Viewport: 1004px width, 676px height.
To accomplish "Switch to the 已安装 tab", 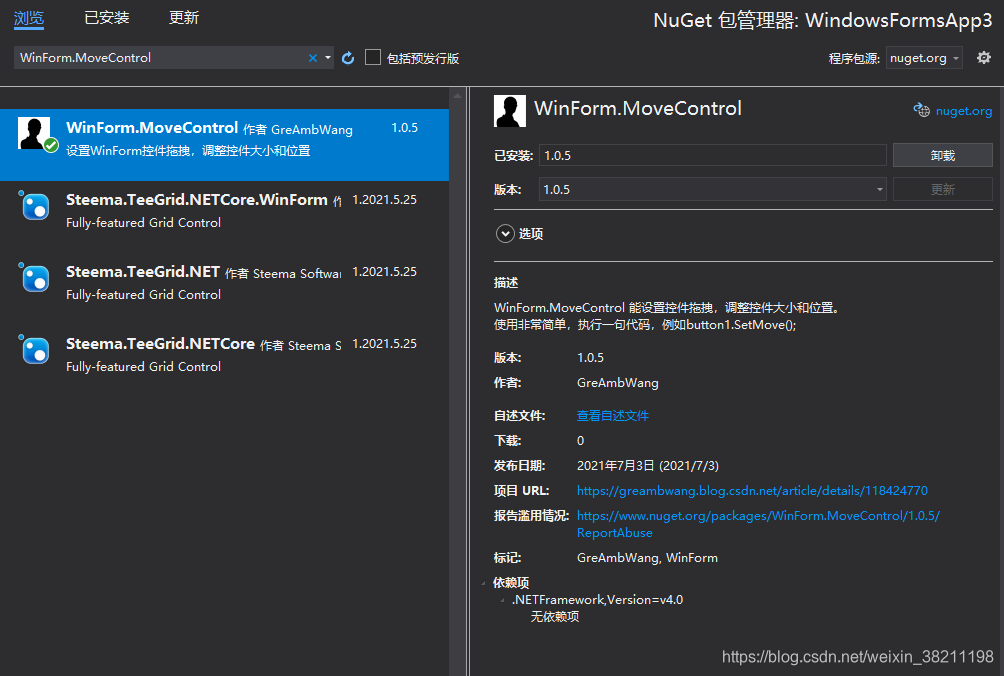I will click(107, 17).
